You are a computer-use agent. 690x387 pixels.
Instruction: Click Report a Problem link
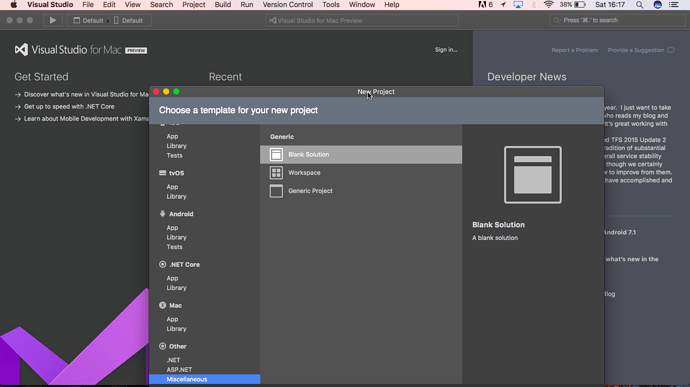575,50
